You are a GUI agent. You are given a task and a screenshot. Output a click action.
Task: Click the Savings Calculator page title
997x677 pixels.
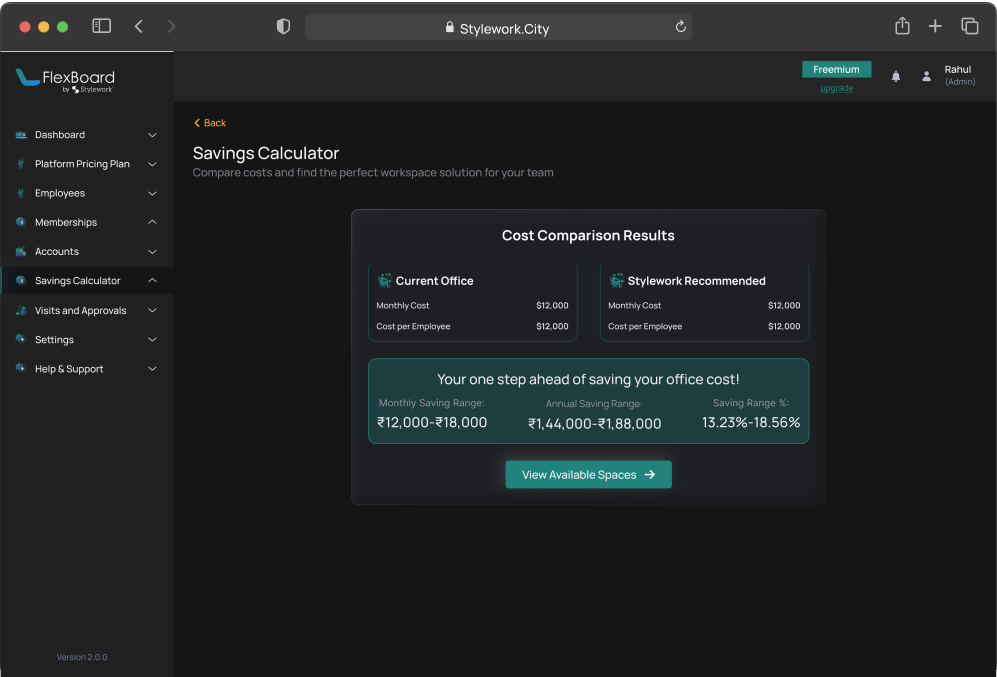[x=266, y=153]
